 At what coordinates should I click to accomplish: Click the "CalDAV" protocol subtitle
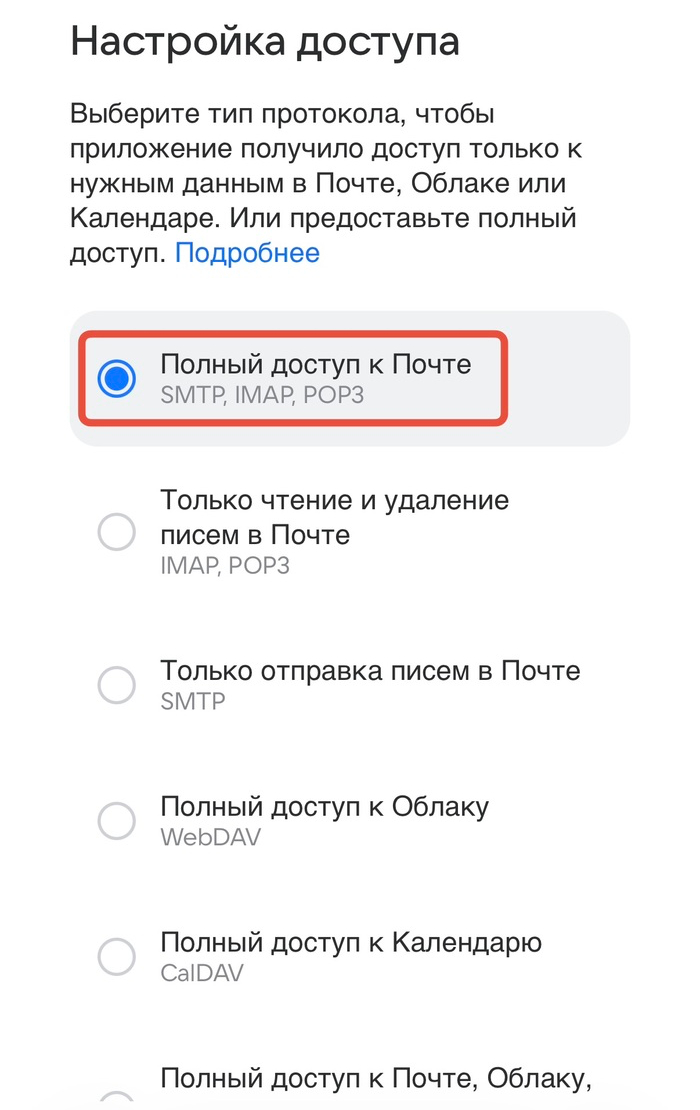[201, 972]
